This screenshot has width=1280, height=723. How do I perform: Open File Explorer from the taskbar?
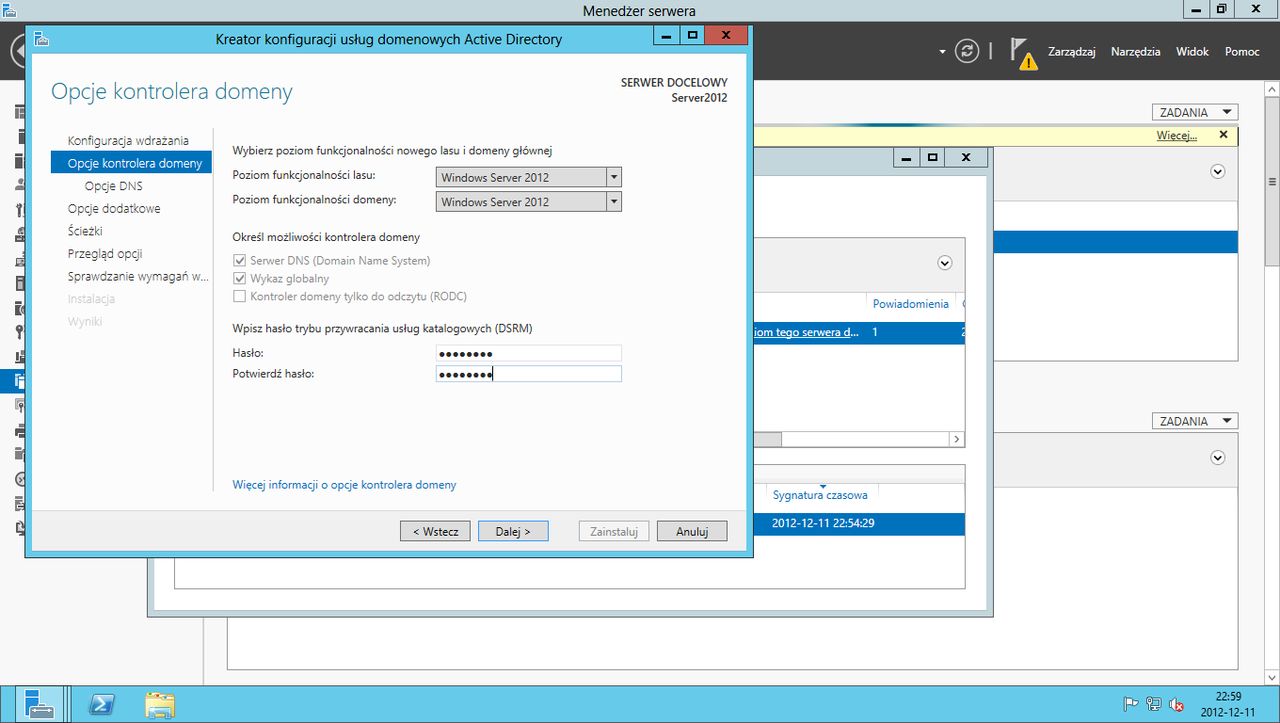pos(160,704)
